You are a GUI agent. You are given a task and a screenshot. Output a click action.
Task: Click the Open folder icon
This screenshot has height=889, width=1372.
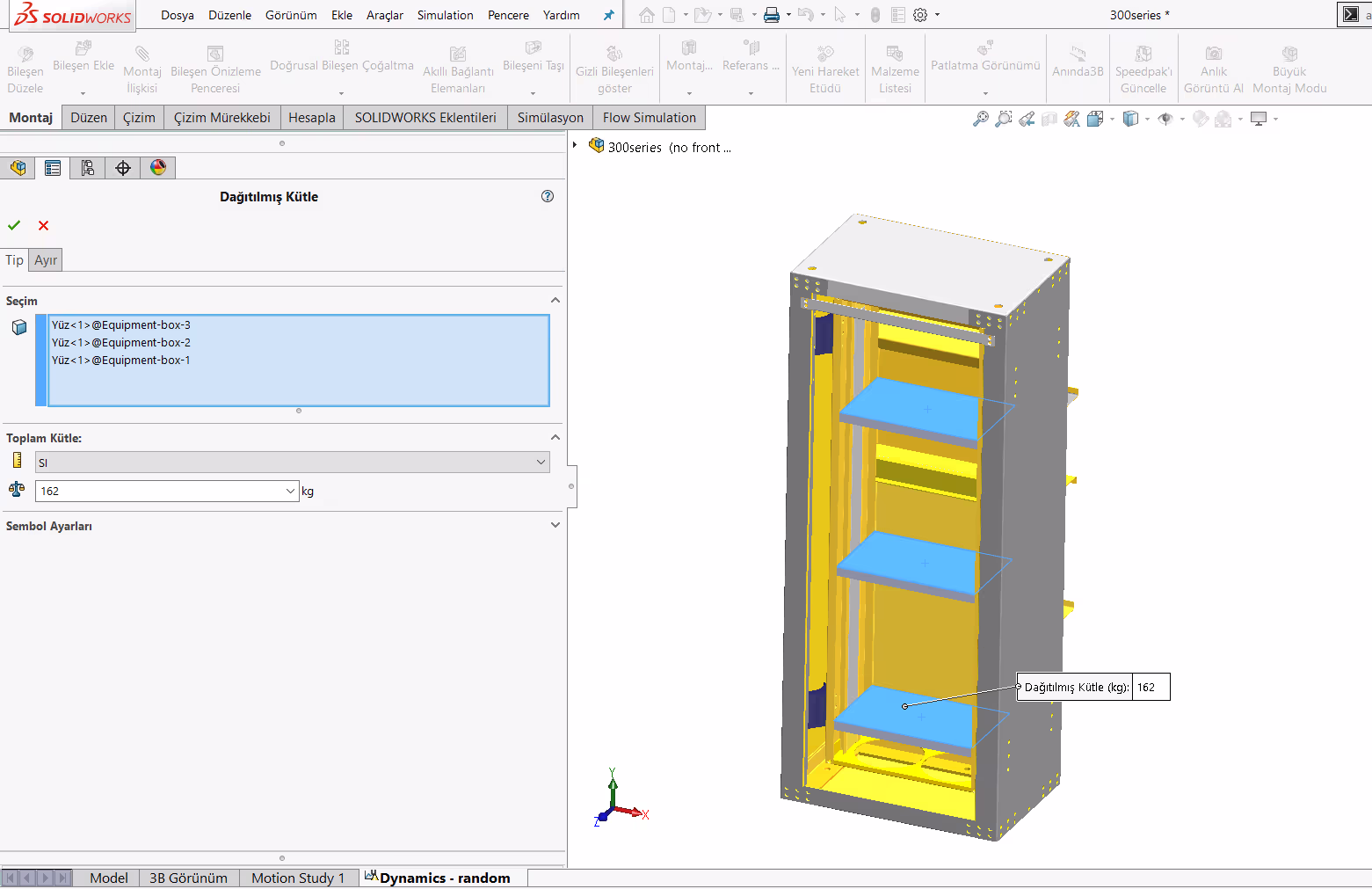tap(701, 15)
